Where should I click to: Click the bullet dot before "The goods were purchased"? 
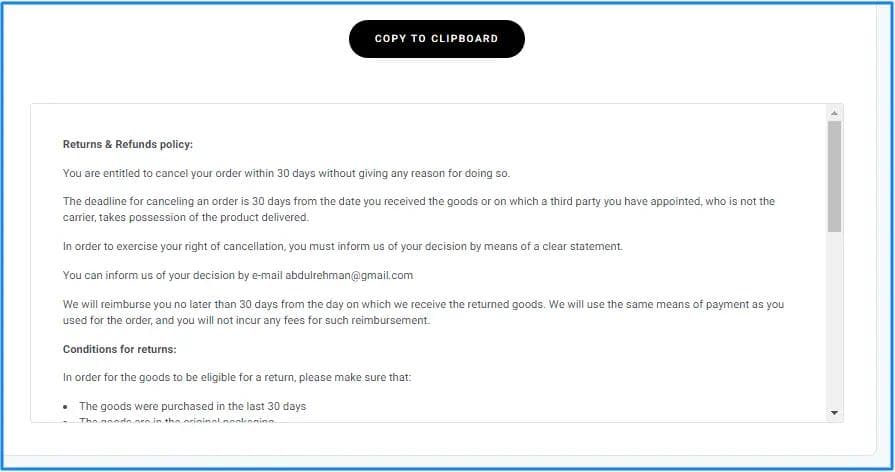click(x=66, y=408)
